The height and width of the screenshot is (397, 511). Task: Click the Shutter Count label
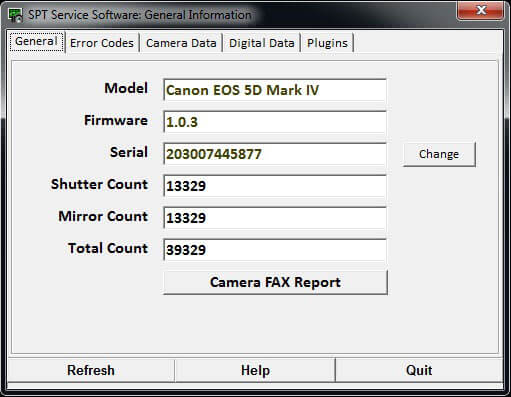(99, 184)
